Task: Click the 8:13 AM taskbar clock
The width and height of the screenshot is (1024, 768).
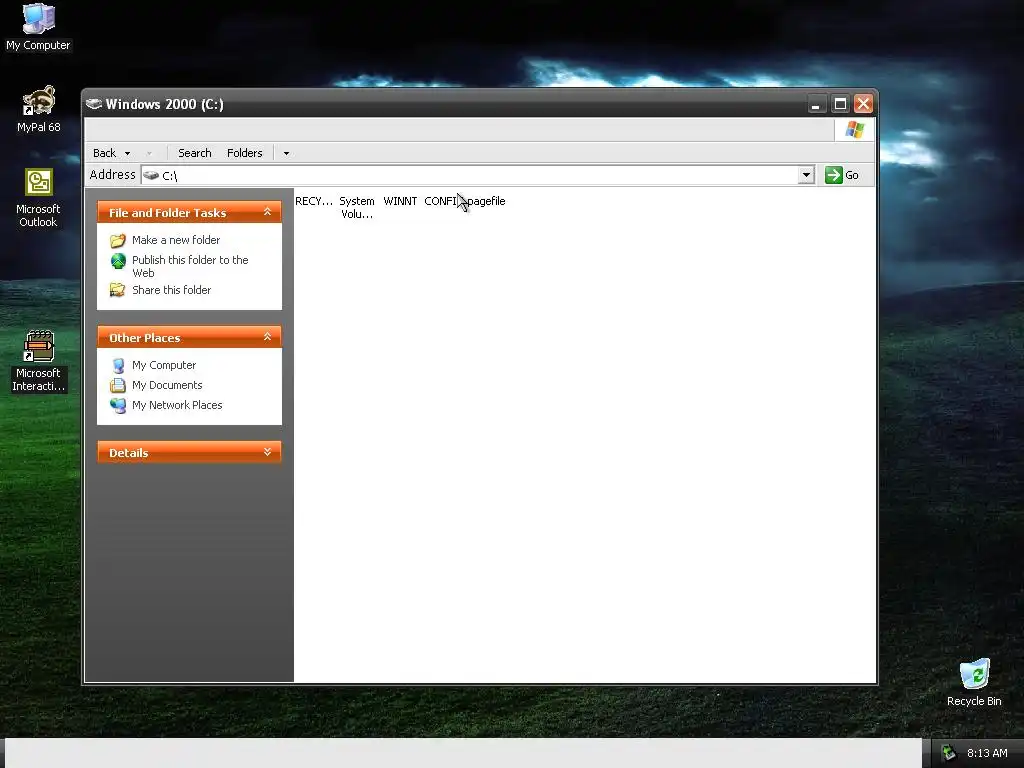Action: (x=987, y=753)
